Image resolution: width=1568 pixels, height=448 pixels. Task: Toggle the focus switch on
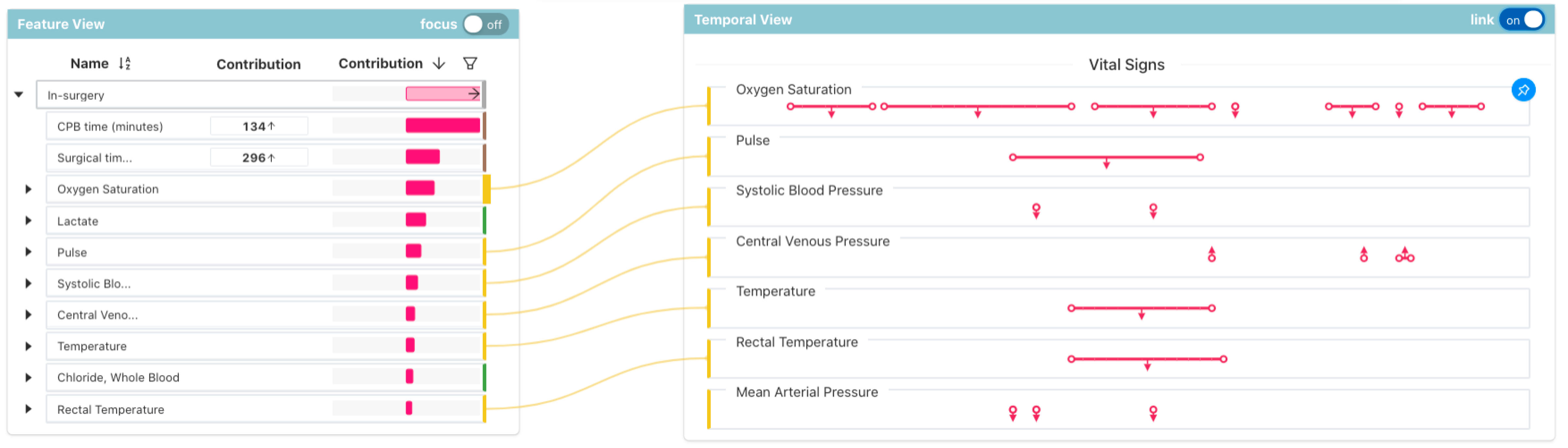point(485,24)
